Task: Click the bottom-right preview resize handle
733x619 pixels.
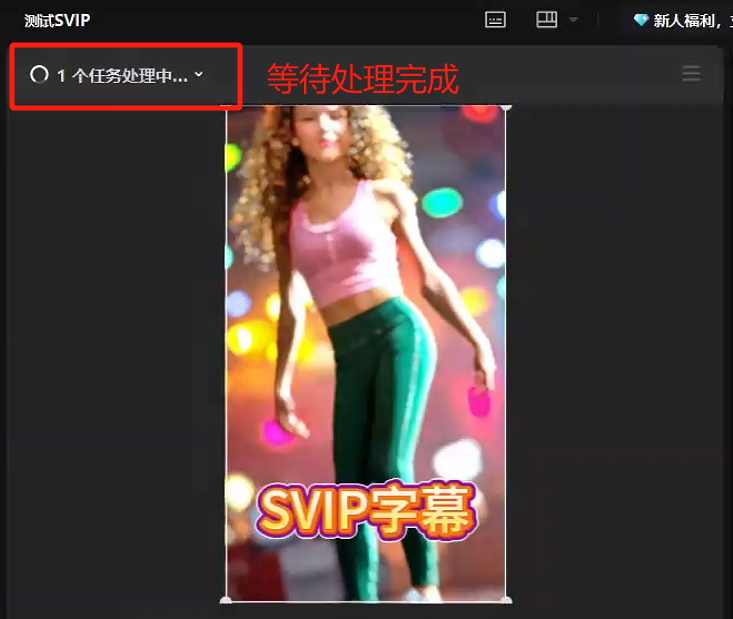Action: point(506,600)
